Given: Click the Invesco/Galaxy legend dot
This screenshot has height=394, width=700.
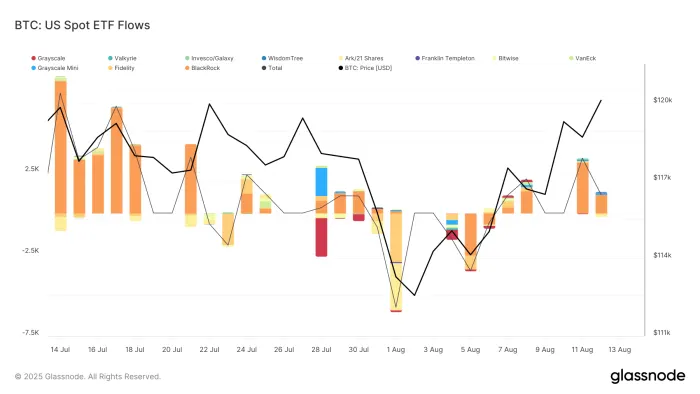Looking at the screenshot, I should coord(188,58).
